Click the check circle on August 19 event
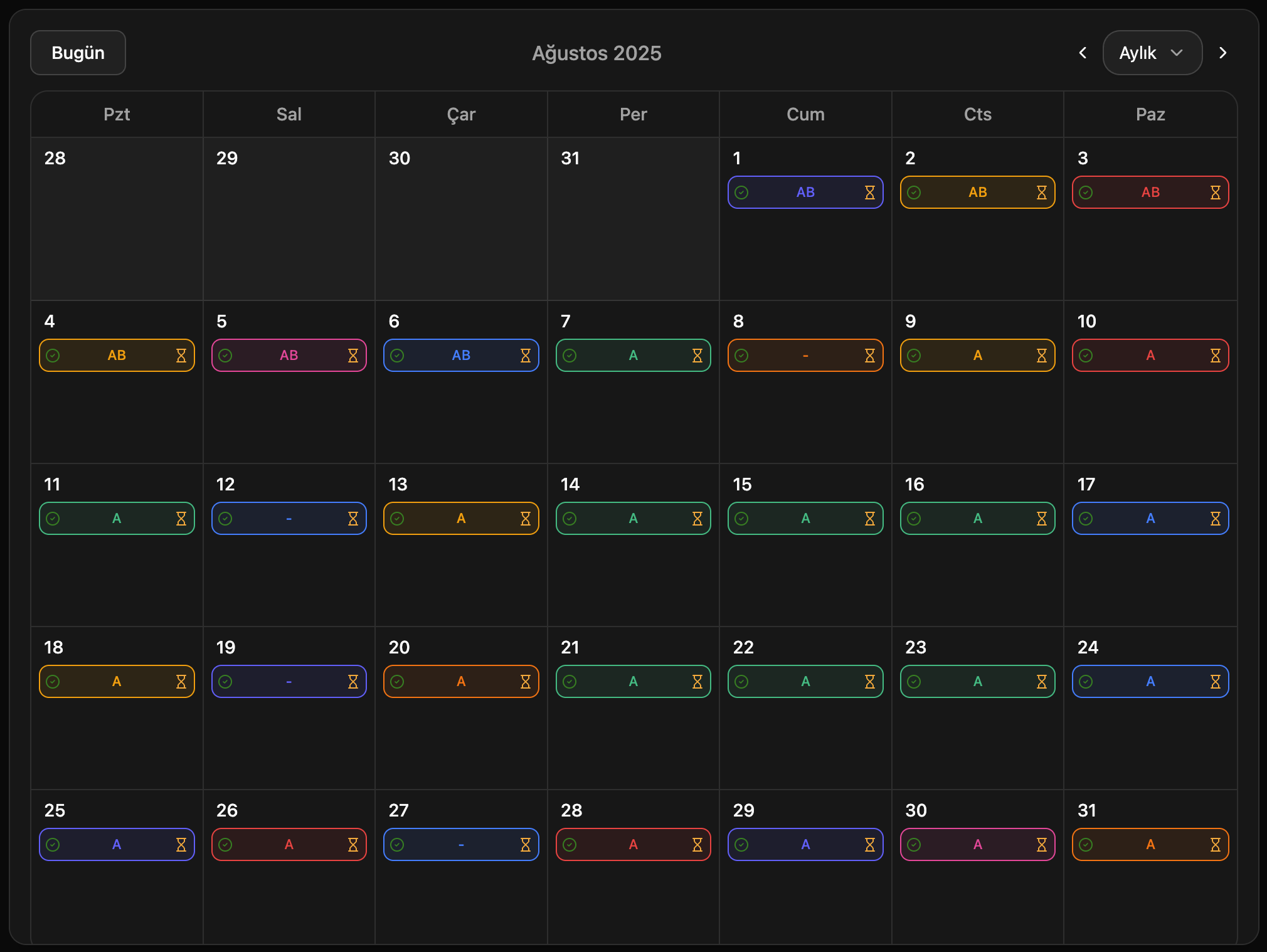The width and height of the screenshot is (1267, 952). tap(225, 682)
